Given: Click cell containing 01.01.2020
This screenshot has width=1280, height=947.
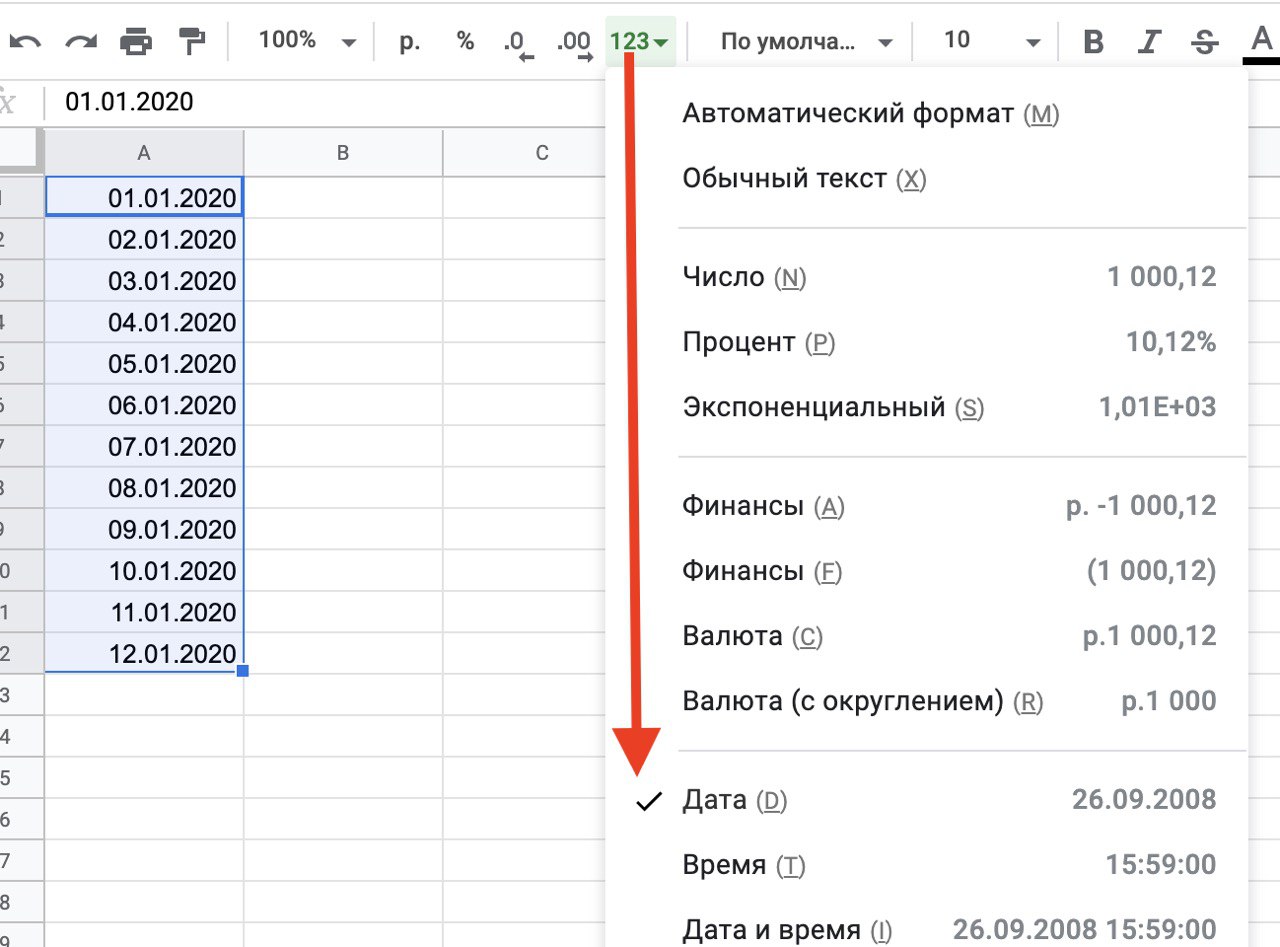Looking at the screenshot, I should coord(144,198).
